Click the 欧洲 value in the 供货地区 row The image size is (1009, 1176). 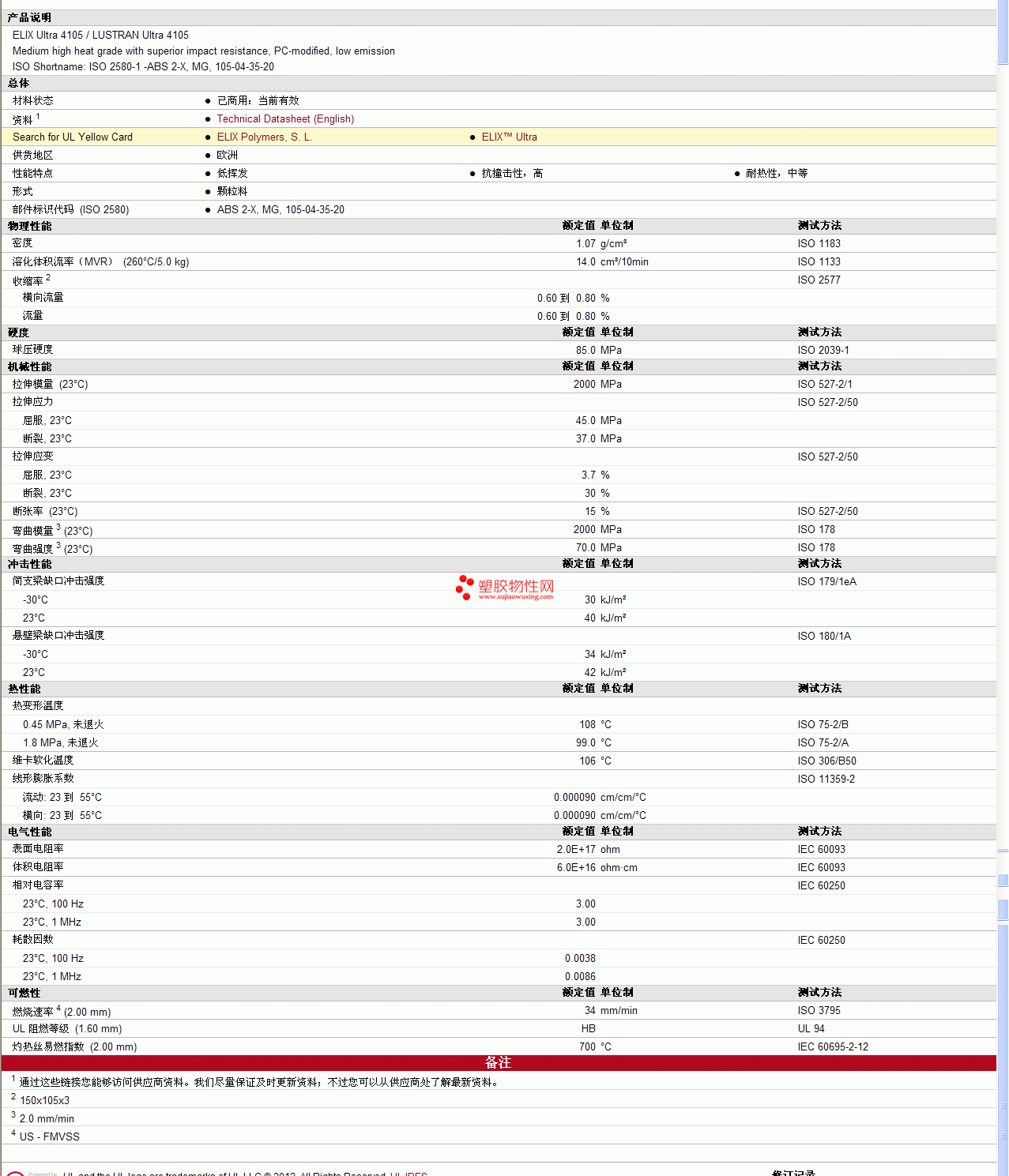click(228, 155)
